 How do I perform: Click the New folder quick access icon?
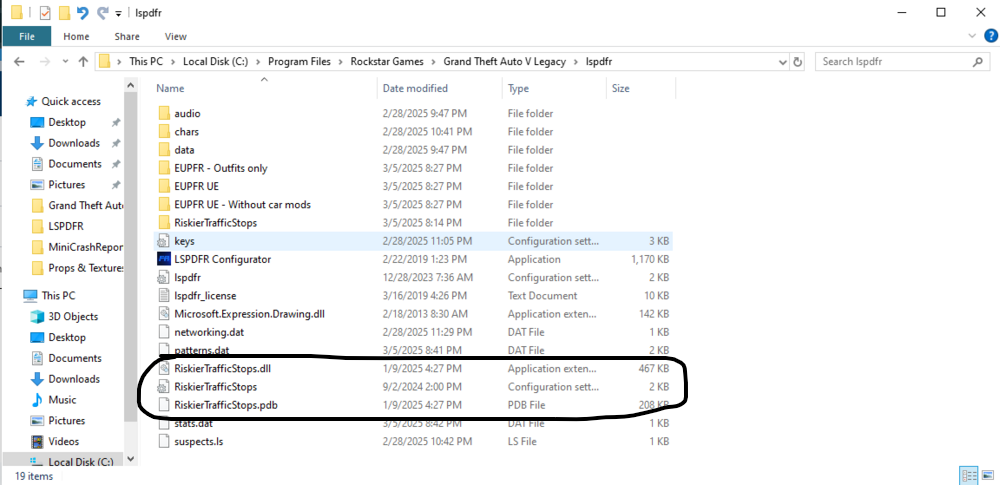pos(64,13)
